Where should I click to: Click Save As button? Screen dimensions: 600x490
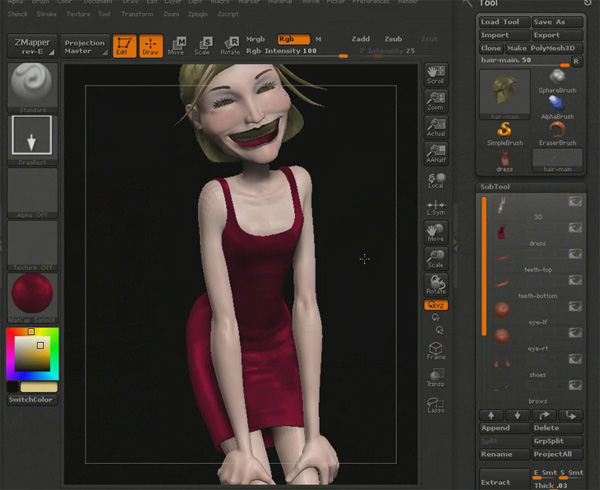click(558, 22)
